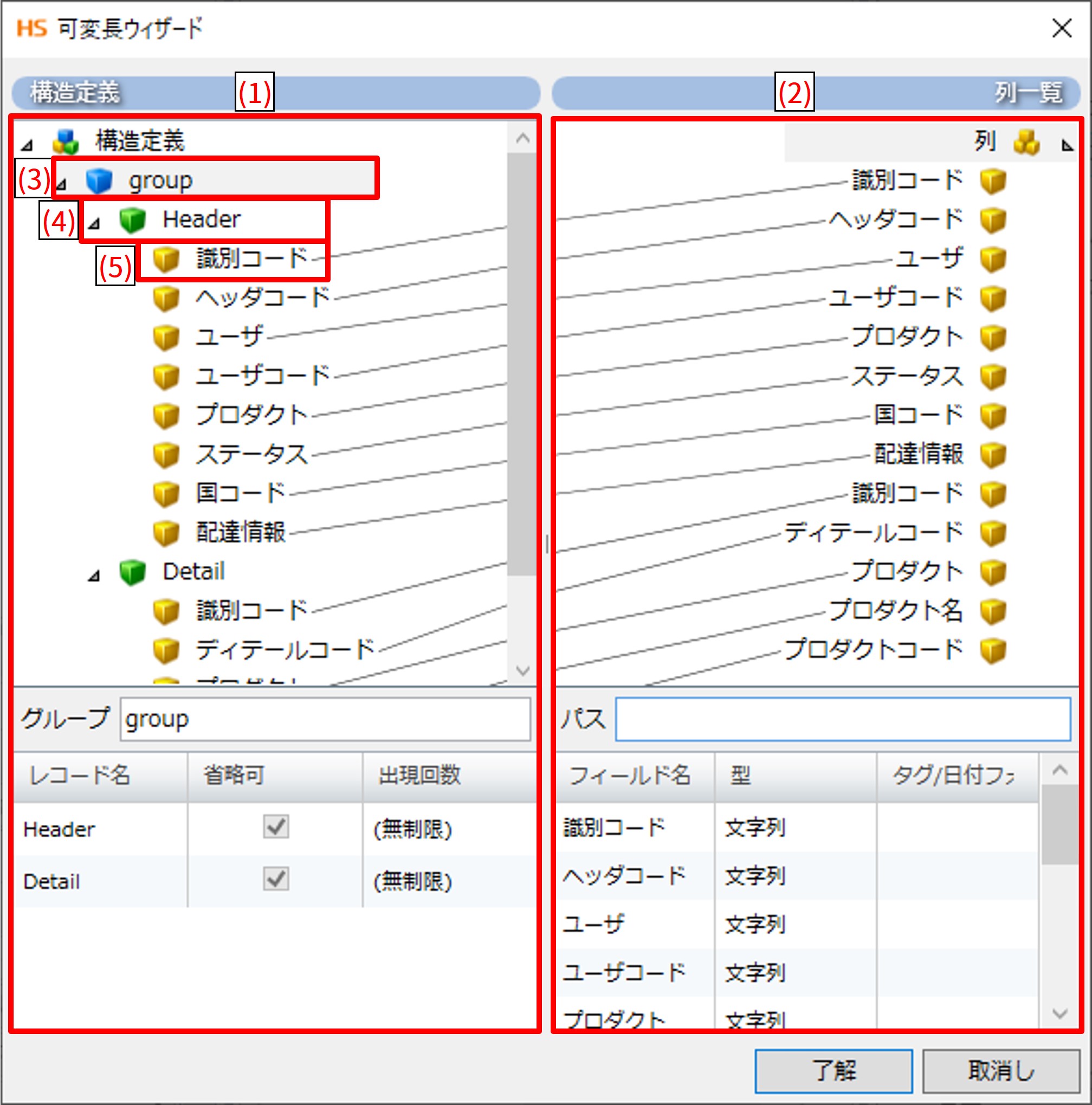Toggle the 省略可 checkbox for Detail

276,879
